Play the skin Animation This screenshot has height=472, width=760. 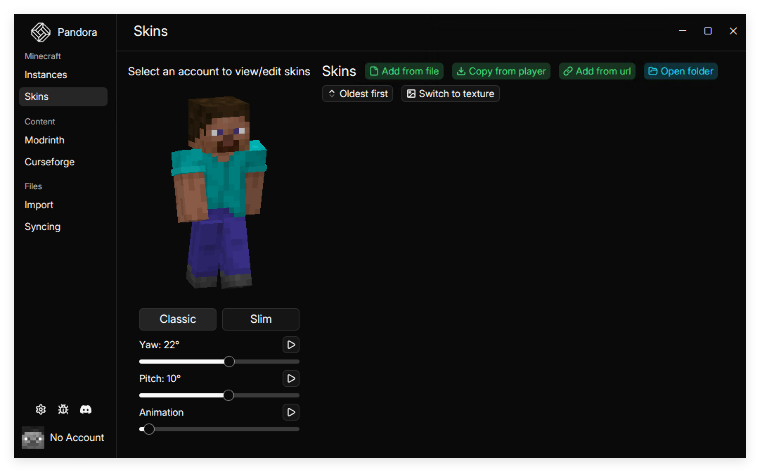pos(291,412)
